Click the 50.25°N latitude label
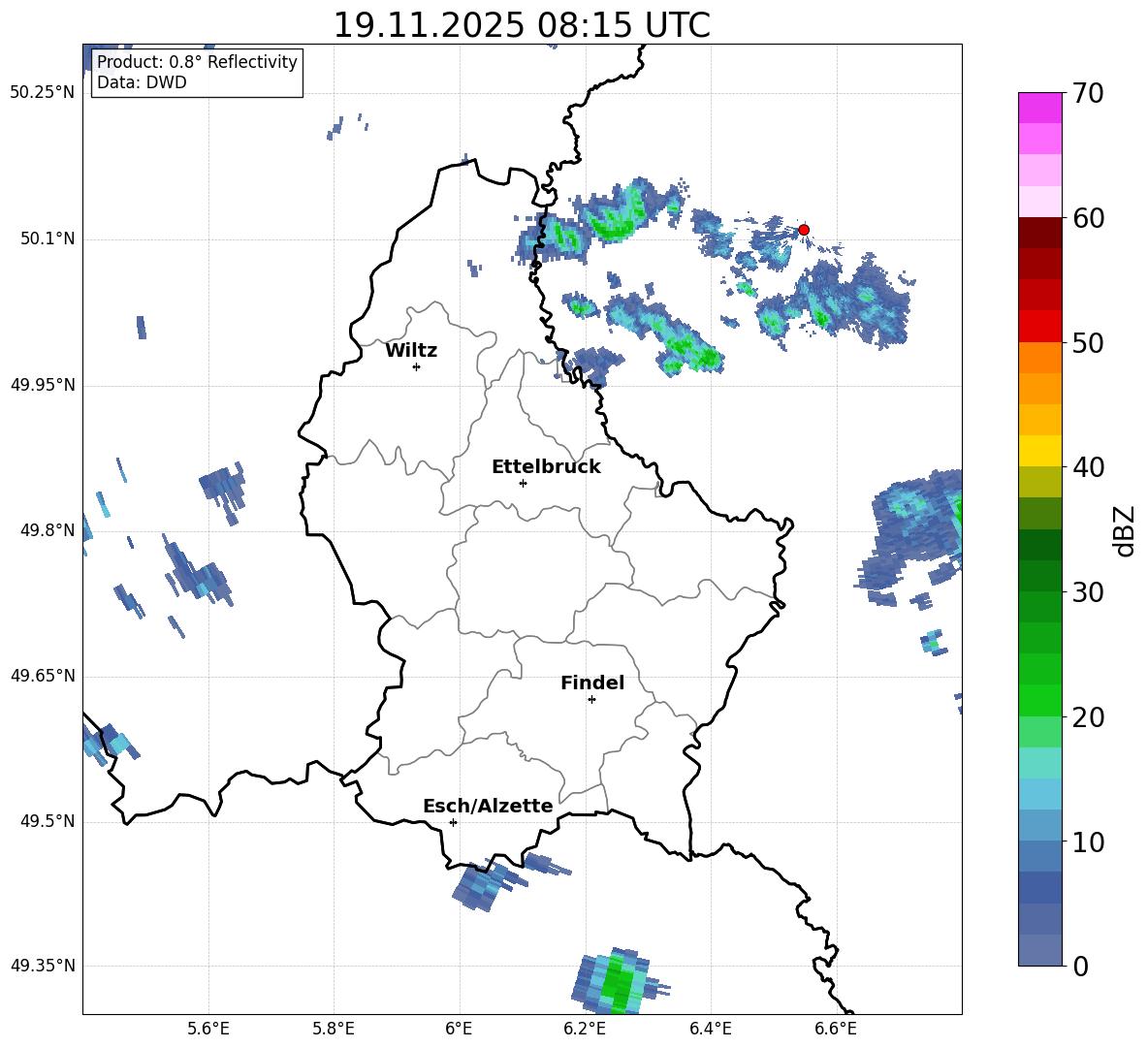This screenshot has width=1148, height=1048. point(43,93)
